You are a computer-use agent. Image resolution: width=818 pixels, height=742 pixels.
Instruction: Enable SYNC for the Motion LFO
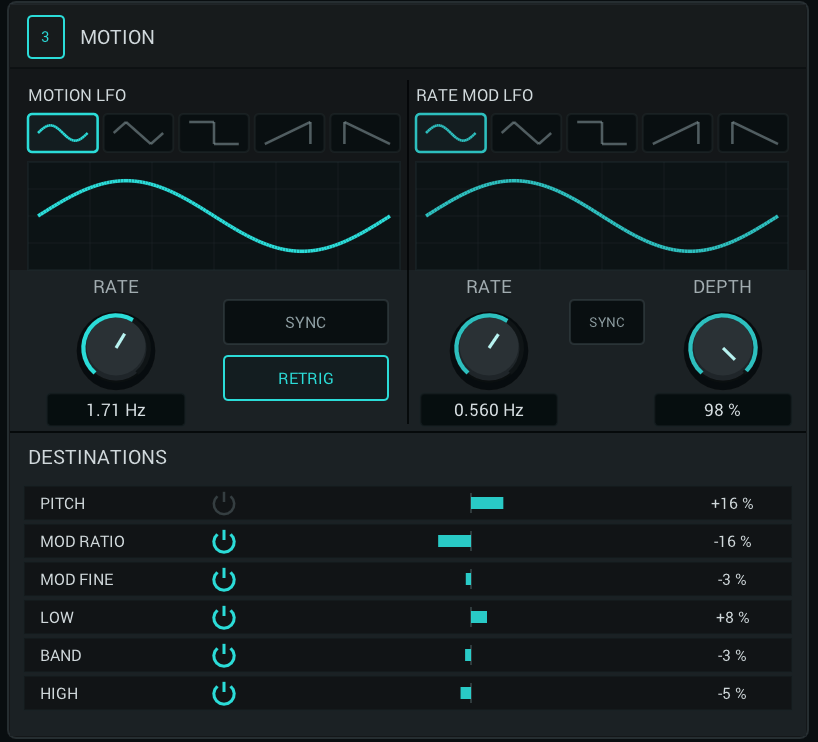(306, 322)
